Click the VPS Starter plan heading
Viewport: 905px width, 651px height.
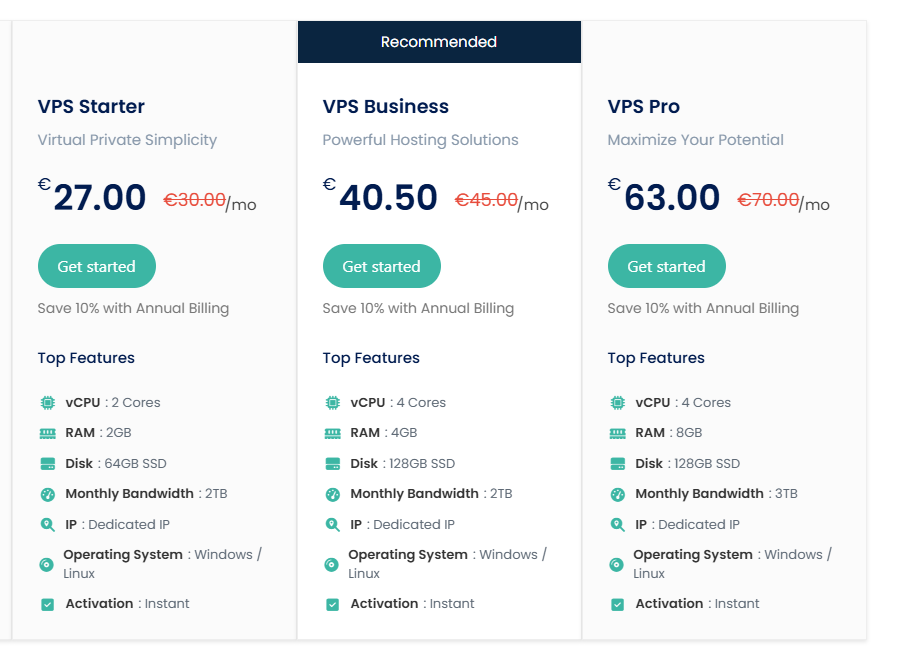coord(91,107)
